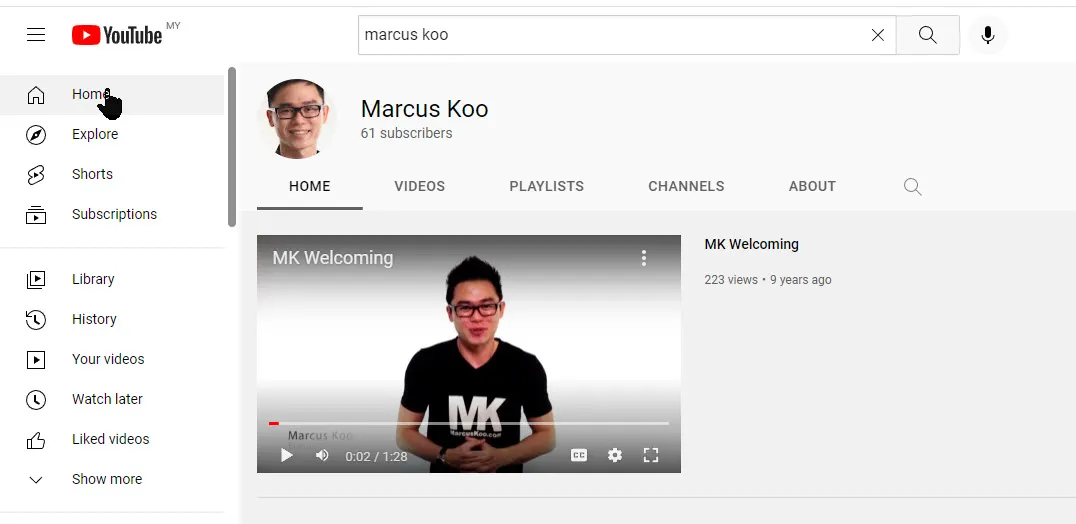Image resolution: width=1076 pixels, height=524 pixels.
Task: Click the YouTube logo
Action: [x=117, y=34]
